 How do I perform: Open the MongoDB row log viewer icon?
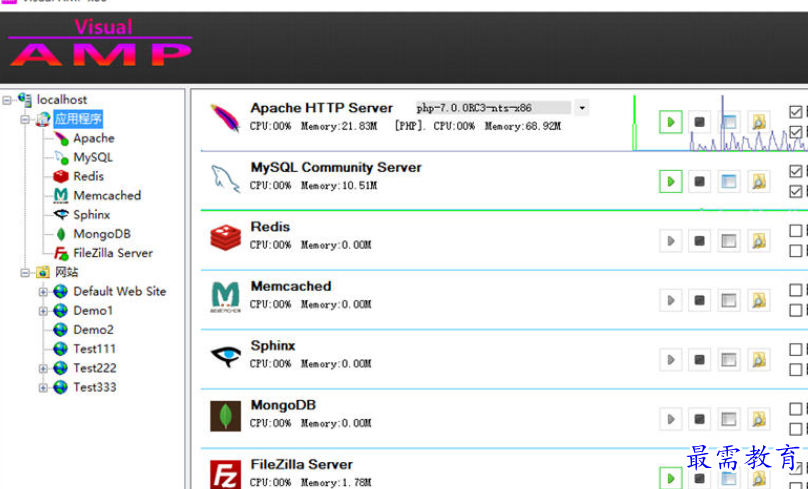click(x=759, y=419)
